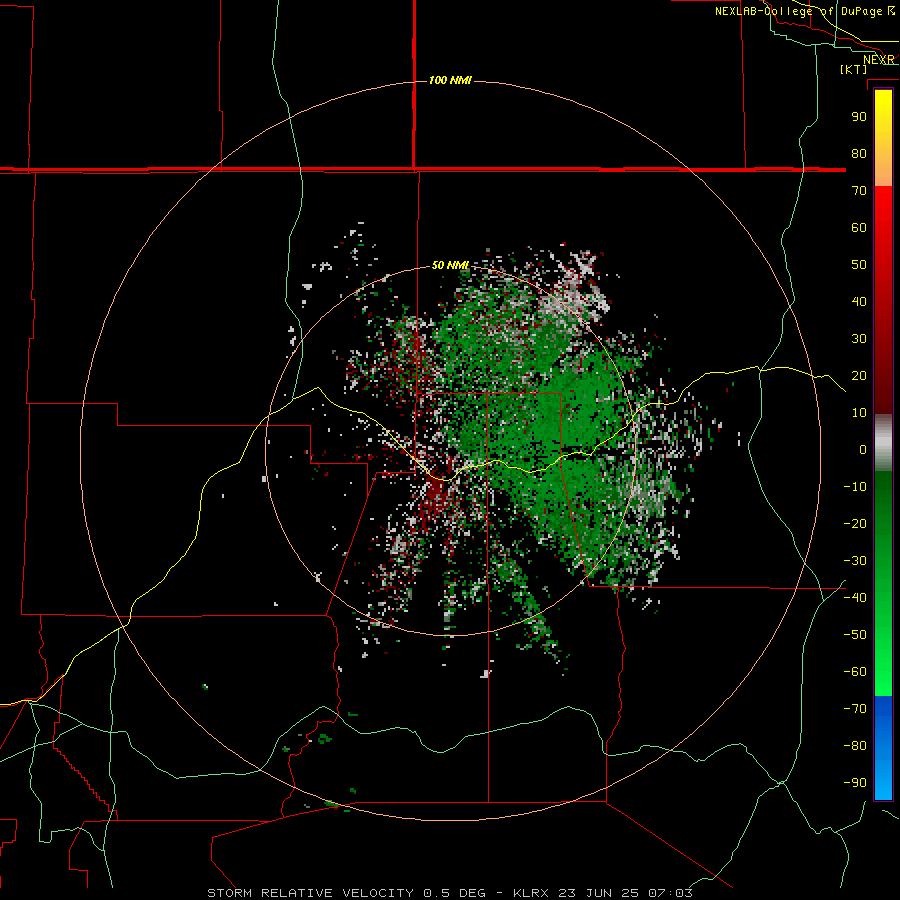This screenshot has height=900, width=900.
Task: Click the 60 value on velocity scale
Action: click(859, 228)
